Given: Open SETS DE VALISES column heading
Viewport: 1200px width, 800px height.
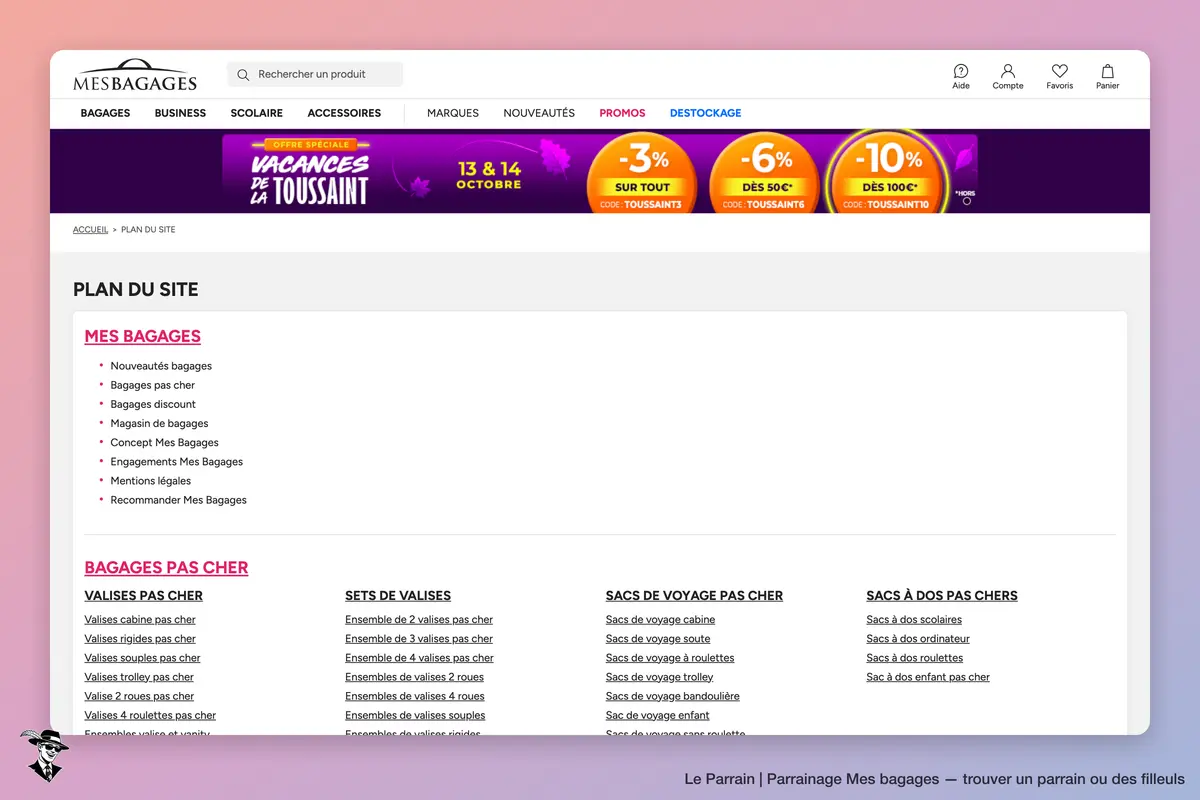Looking at the screenshot, I should click(x=398, y=595).
